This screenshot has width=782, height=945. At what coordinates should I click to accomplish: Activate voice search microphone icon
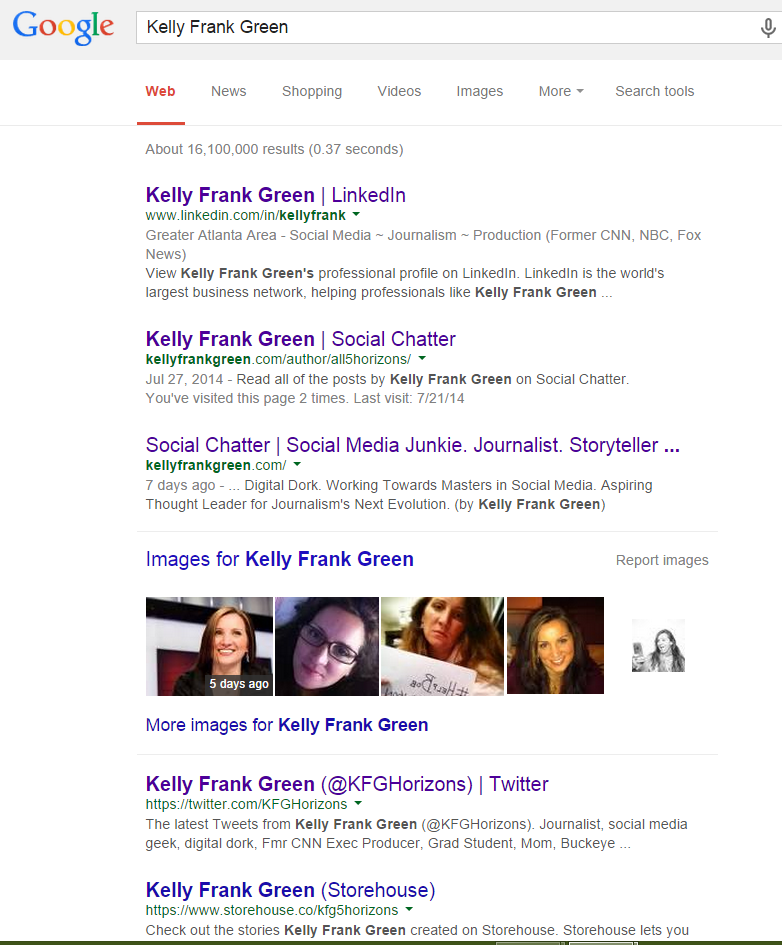click(767, 28)
